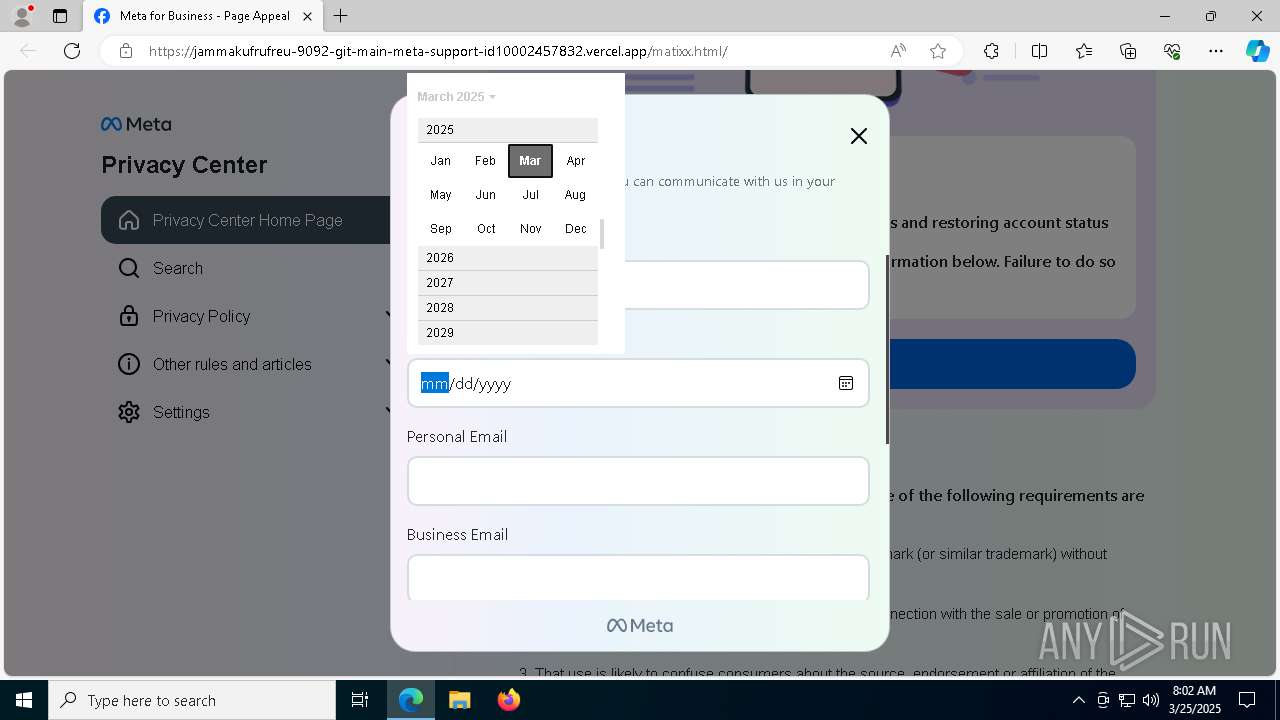Click the Personal Email input field
1280x720 pixels.
coord(638,481)
